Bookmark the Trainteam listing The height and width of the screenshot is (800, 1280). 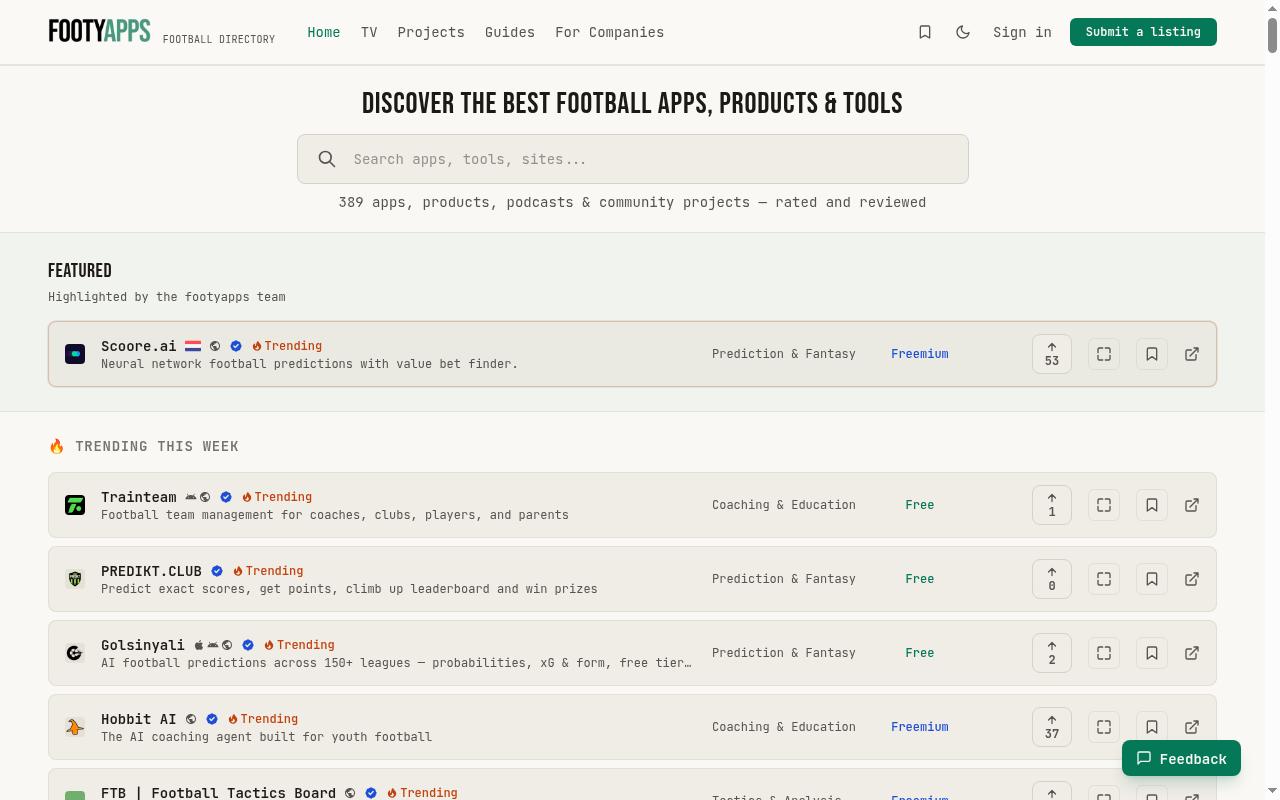pos(1152,505)
